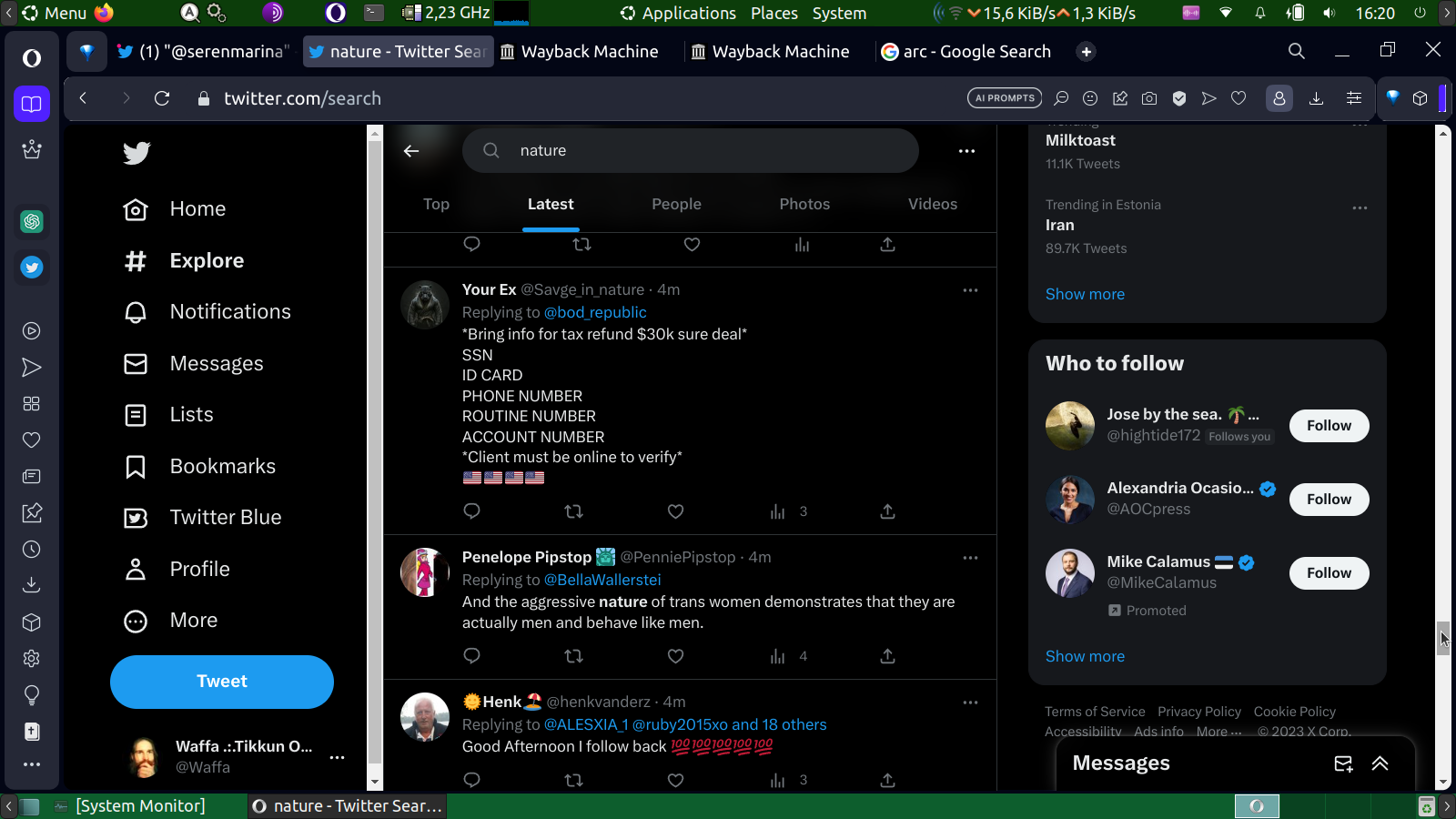The image size is (1456, 819).
Task: Open Notifications in the Twitter sidebar
Action: pos(207,312)
